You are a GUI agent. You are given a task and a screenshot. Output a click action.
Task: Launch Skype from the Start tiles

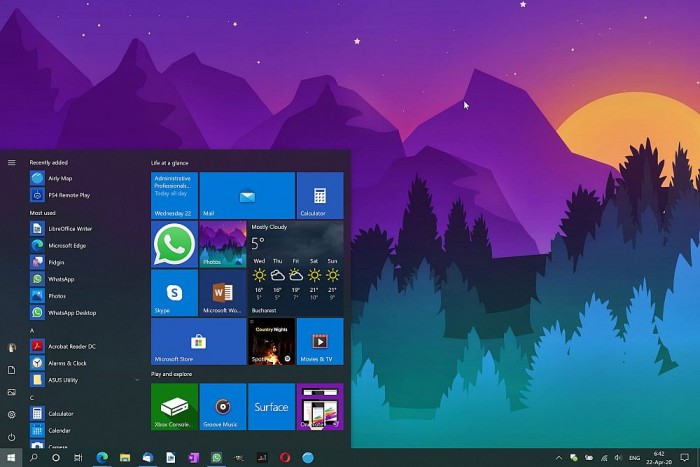[174, 292]
